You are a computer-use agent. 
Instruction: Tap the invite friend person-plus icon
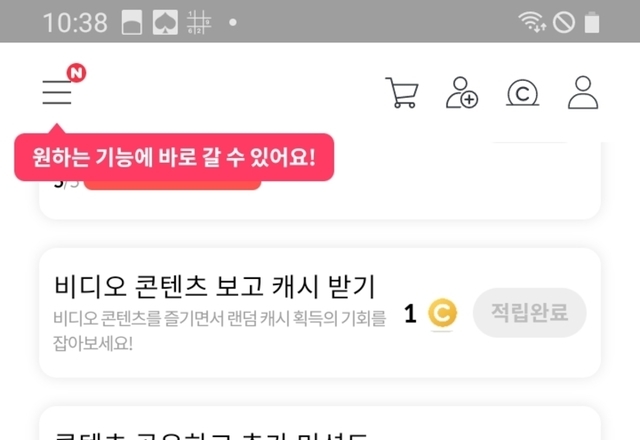click(462, 93)
